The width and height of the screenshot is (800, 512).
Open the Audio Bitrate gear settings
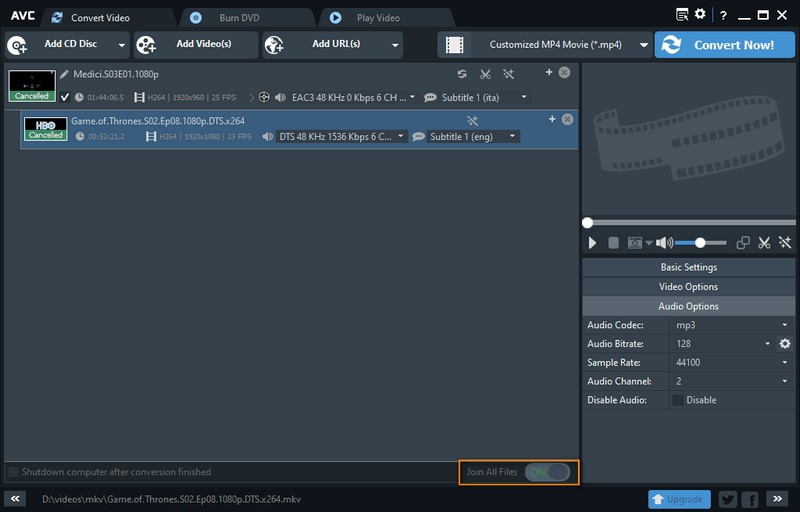785,344
